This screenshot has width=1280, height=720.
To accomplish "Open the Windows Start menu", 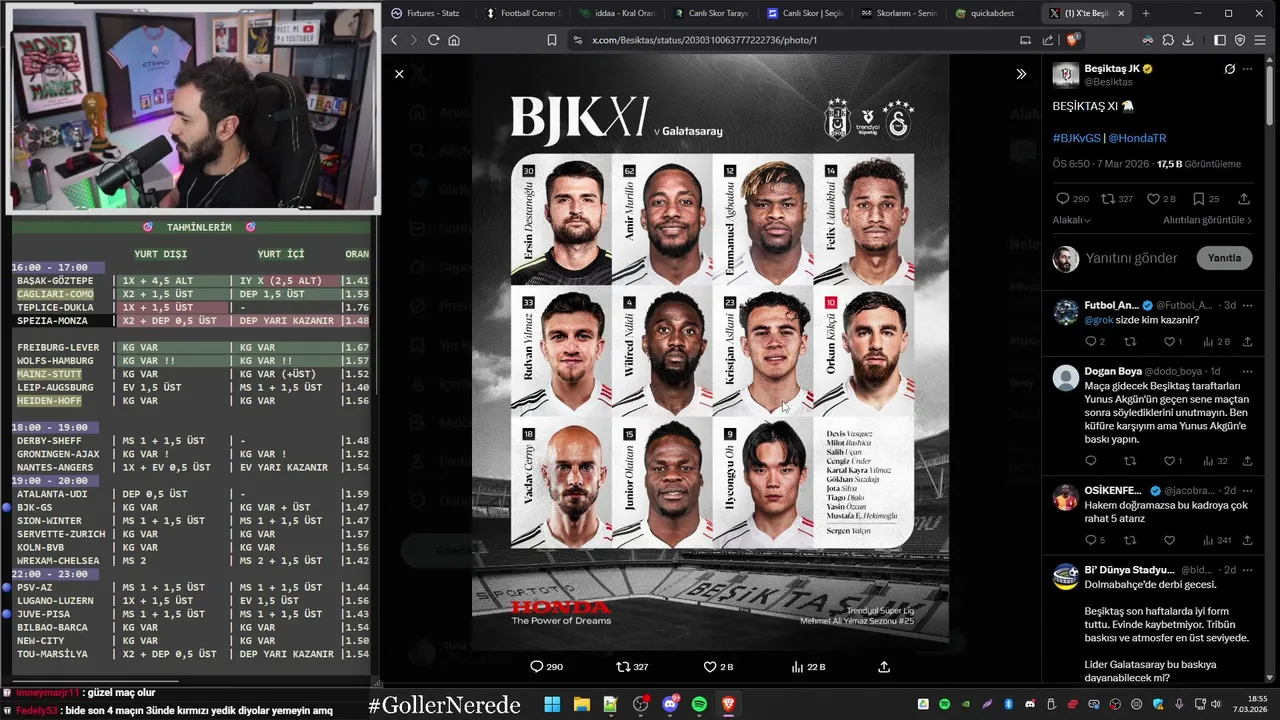I will (552, 705).
